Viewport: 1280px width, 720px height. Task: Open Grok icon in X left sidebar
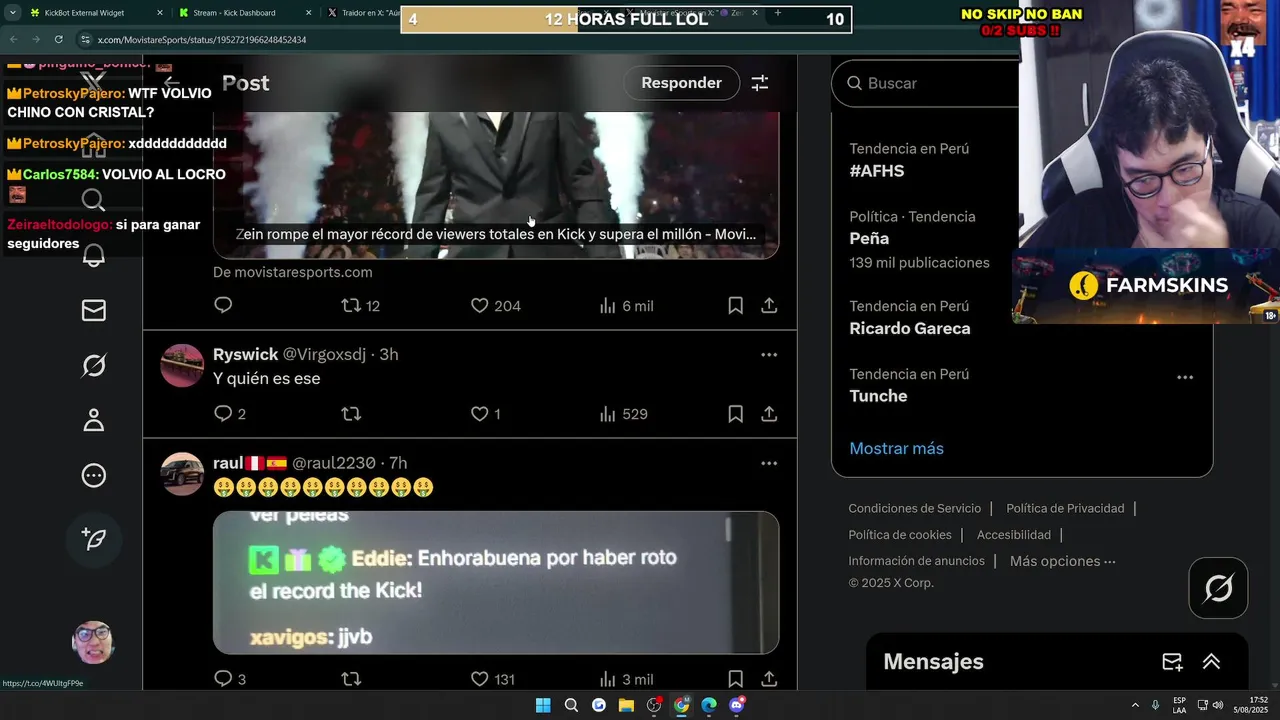93,366
